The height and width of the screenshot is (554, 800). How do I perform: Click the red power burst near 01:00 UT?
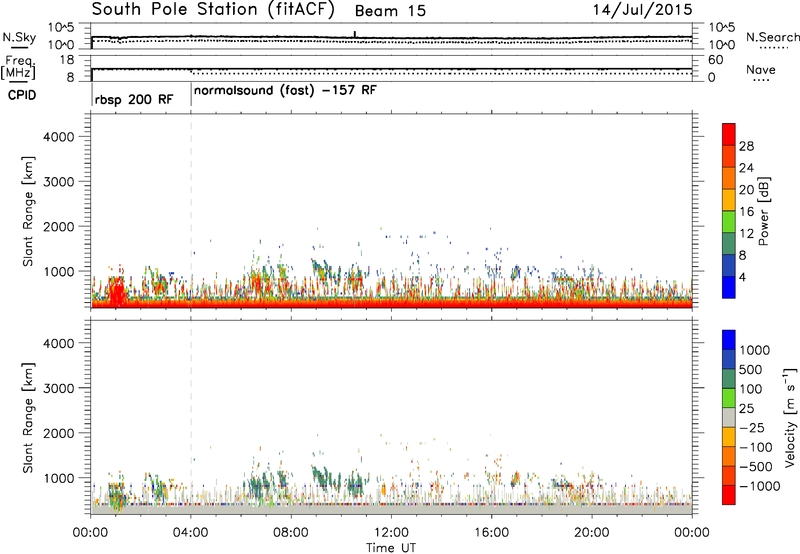click(117, 291)
